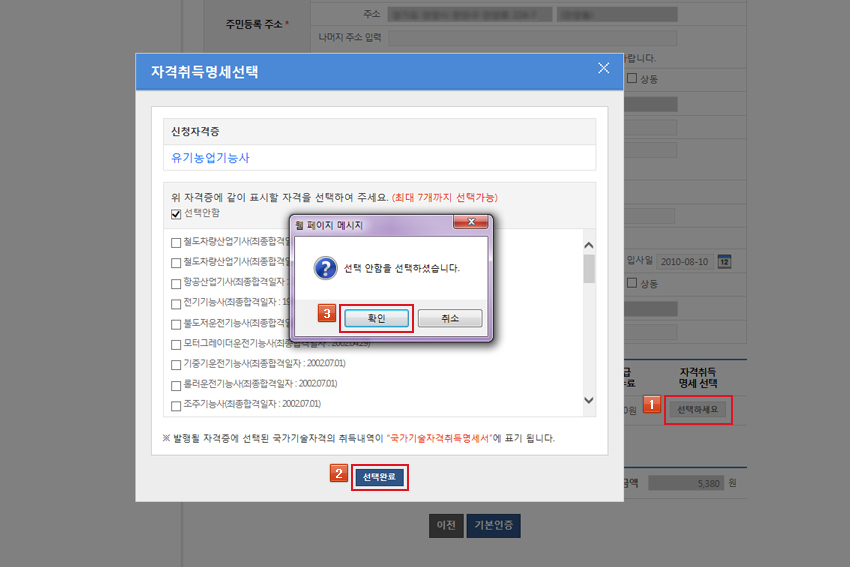Check 전기기능사 in the list

point(176,304)
